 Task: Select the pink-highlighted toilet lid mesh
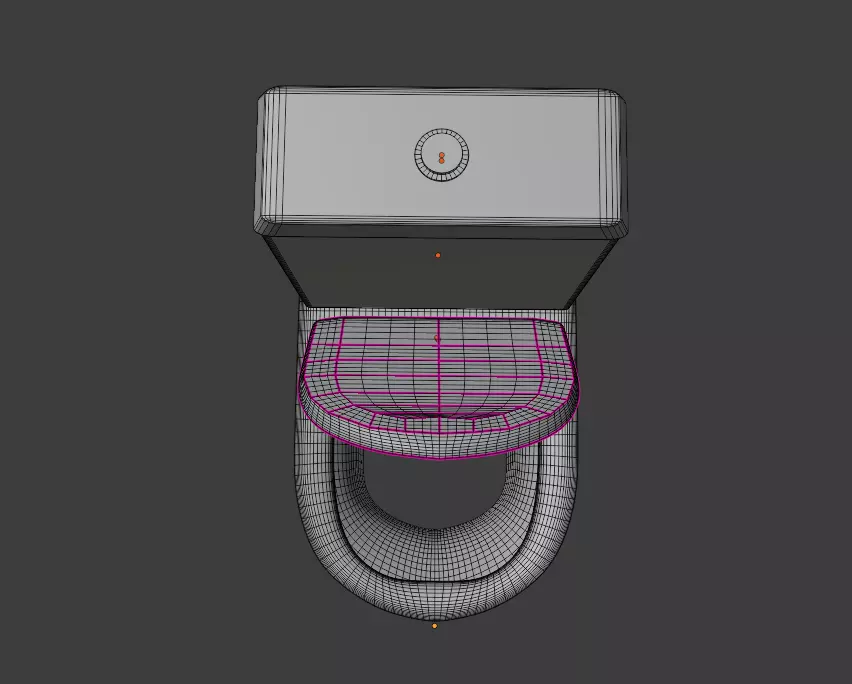pos(439,386)
